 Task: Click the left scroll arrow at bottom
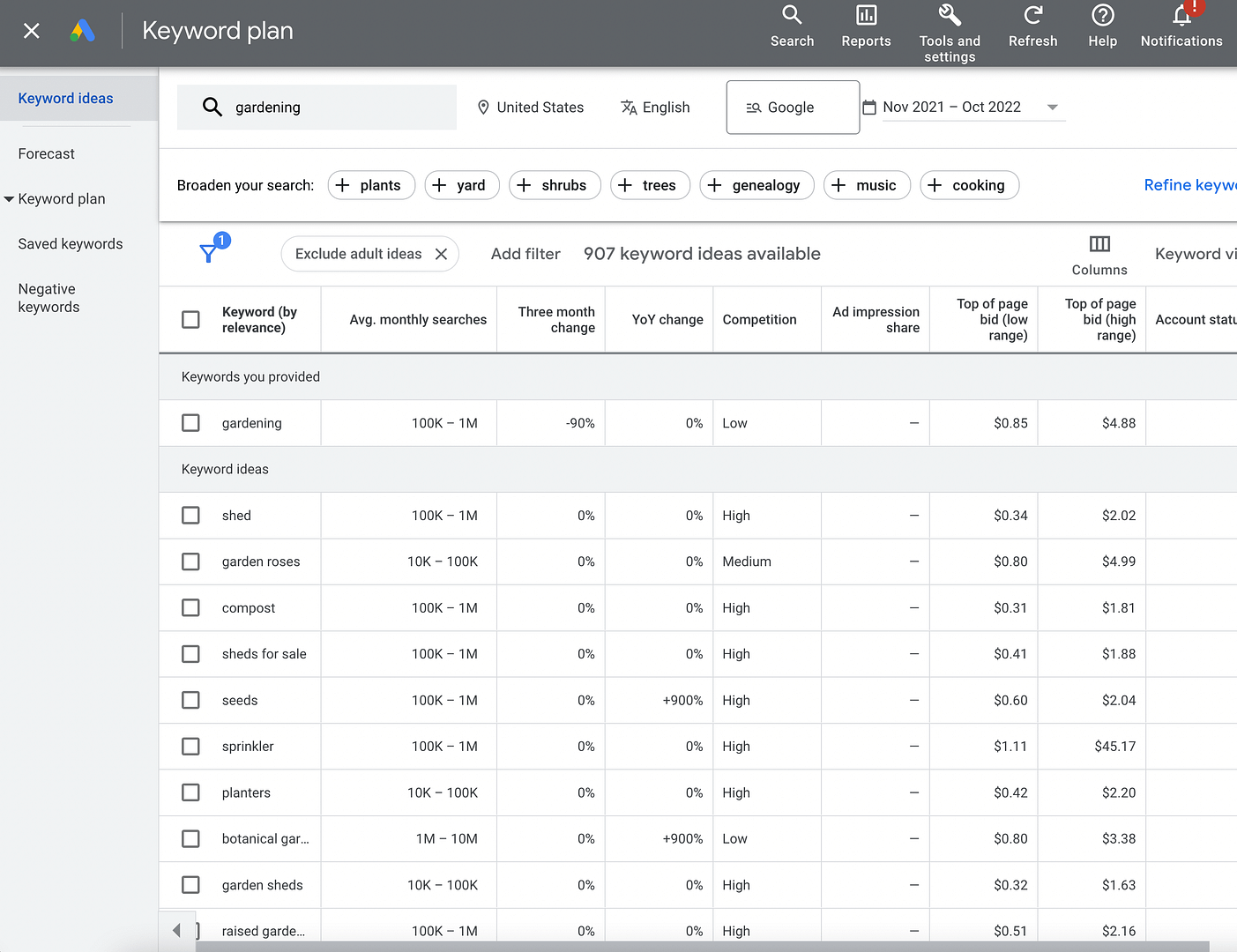click(176, 930)
